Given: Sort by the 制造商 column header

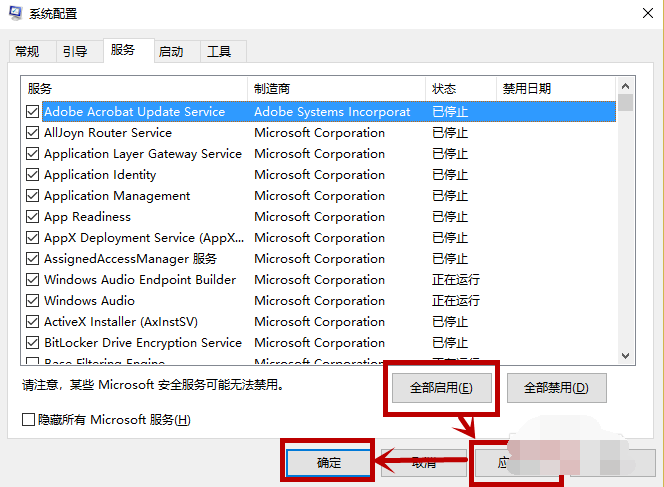Looking at the screenshot, I should 336,89.
